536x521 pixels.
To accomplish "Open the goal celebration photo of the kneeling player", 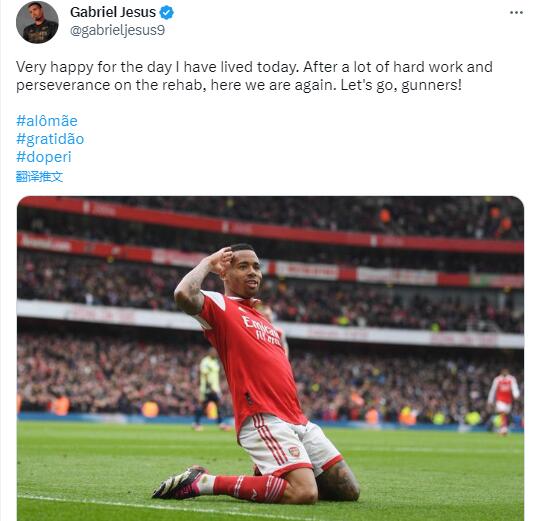I will [x=270, y=358].
